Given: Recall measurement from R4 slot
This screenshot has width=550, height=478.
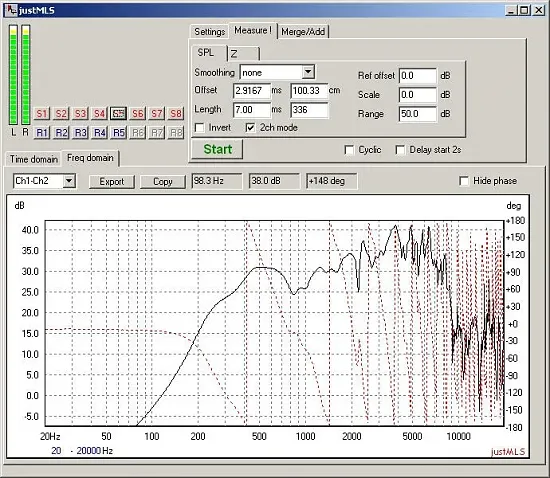Looking at the screenshot, I should point(100,133).
